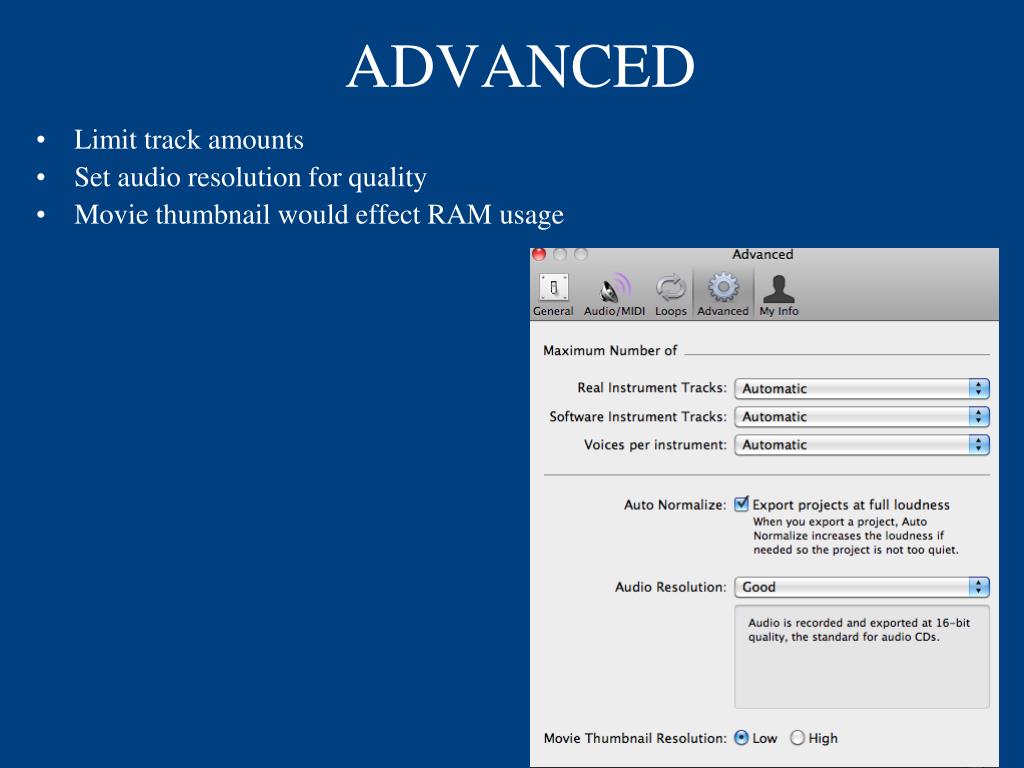Click the 'Voices per instrument:' label

coord(655,445)
